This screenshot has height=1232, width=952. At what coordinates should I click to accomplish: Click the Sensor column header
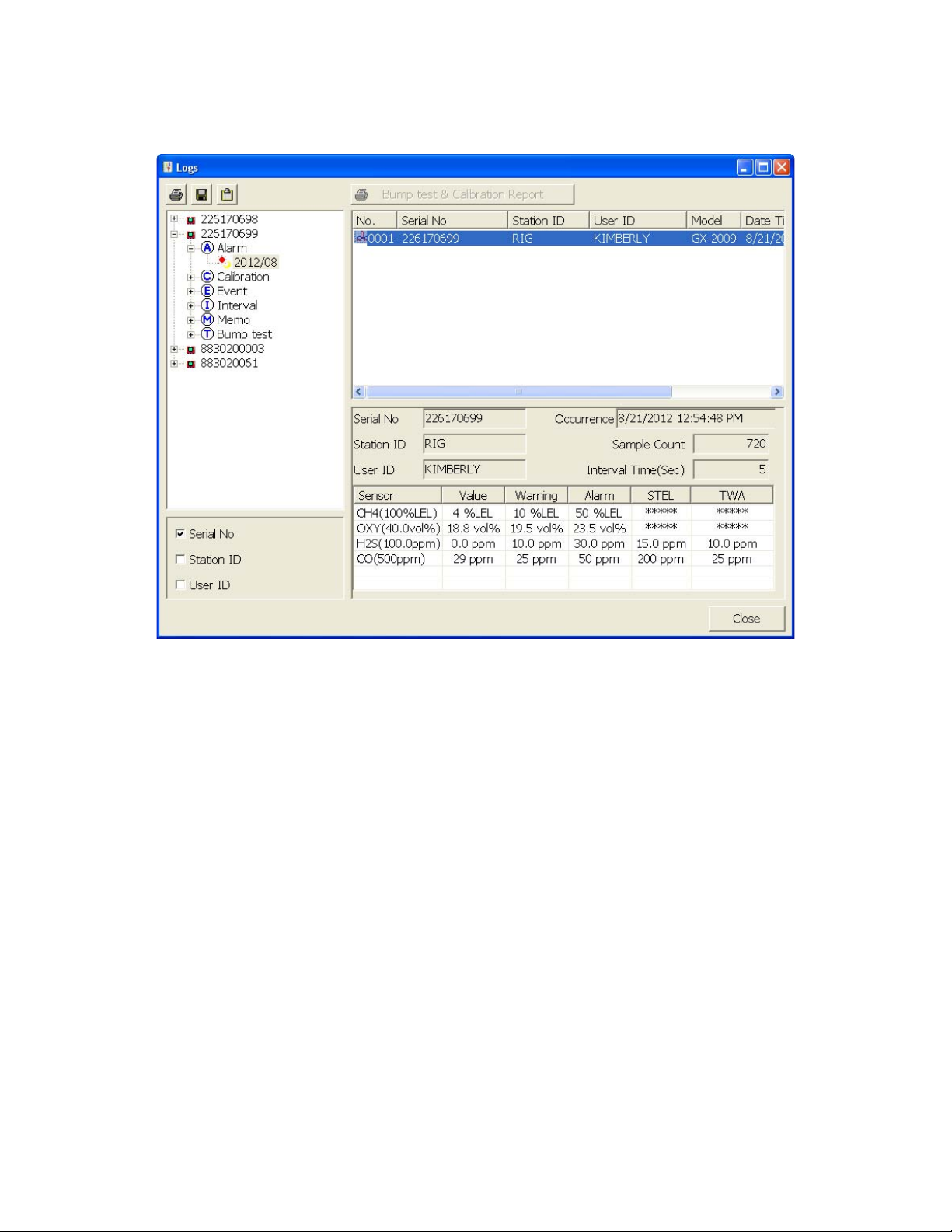pyautogui.click(x=398, y=496)
